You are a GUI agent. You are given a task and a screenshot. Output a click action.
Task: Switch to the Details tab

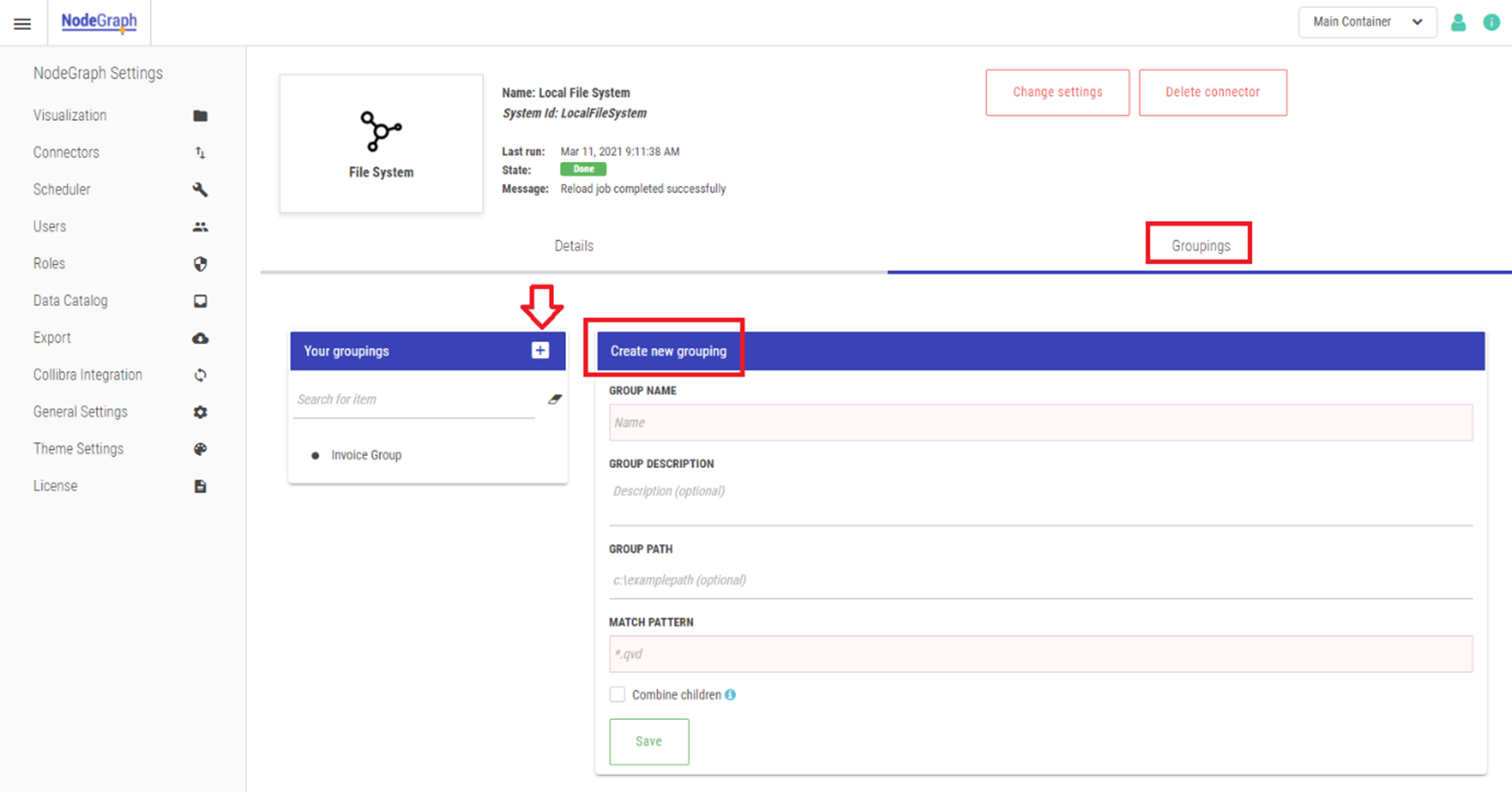click(573, 246)
